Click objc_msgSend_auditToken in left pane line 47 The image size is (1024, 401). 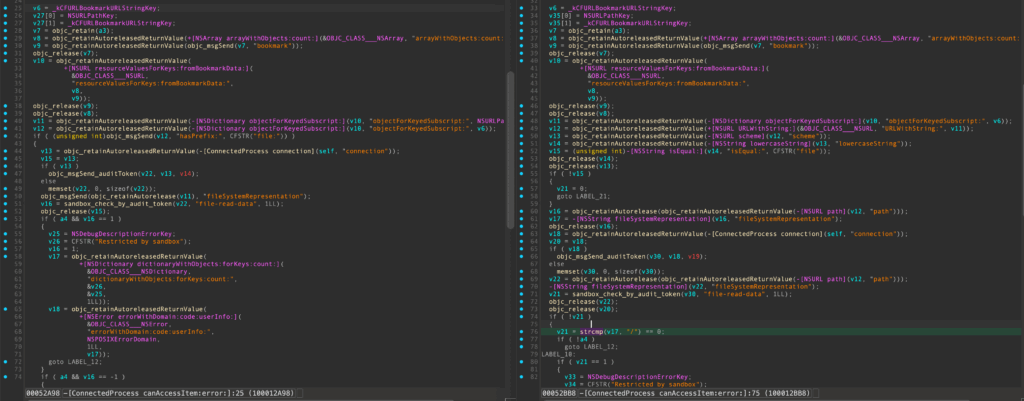point(95,174)
